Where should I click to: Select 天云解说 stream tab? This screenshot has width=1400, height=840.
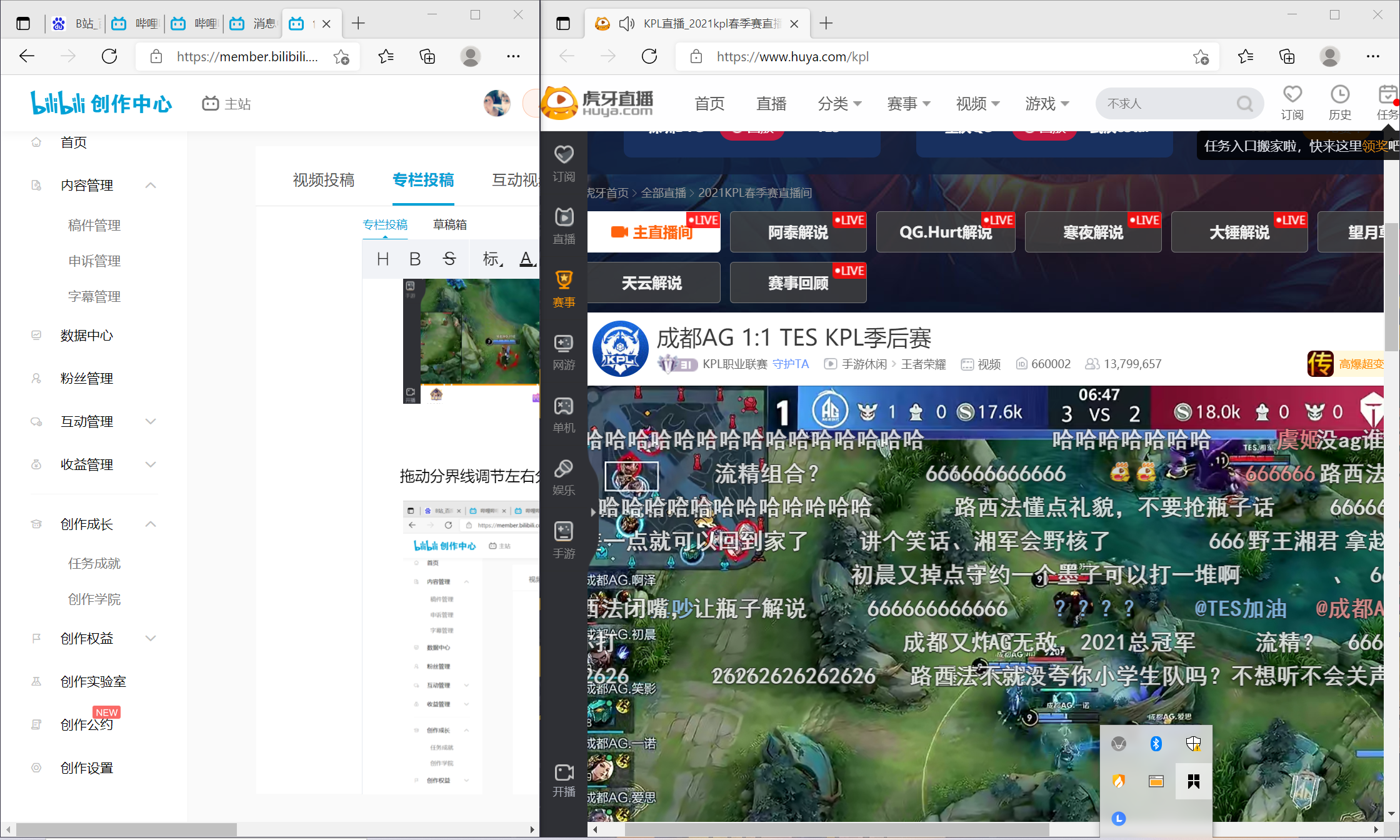click(x=654, y=282)
